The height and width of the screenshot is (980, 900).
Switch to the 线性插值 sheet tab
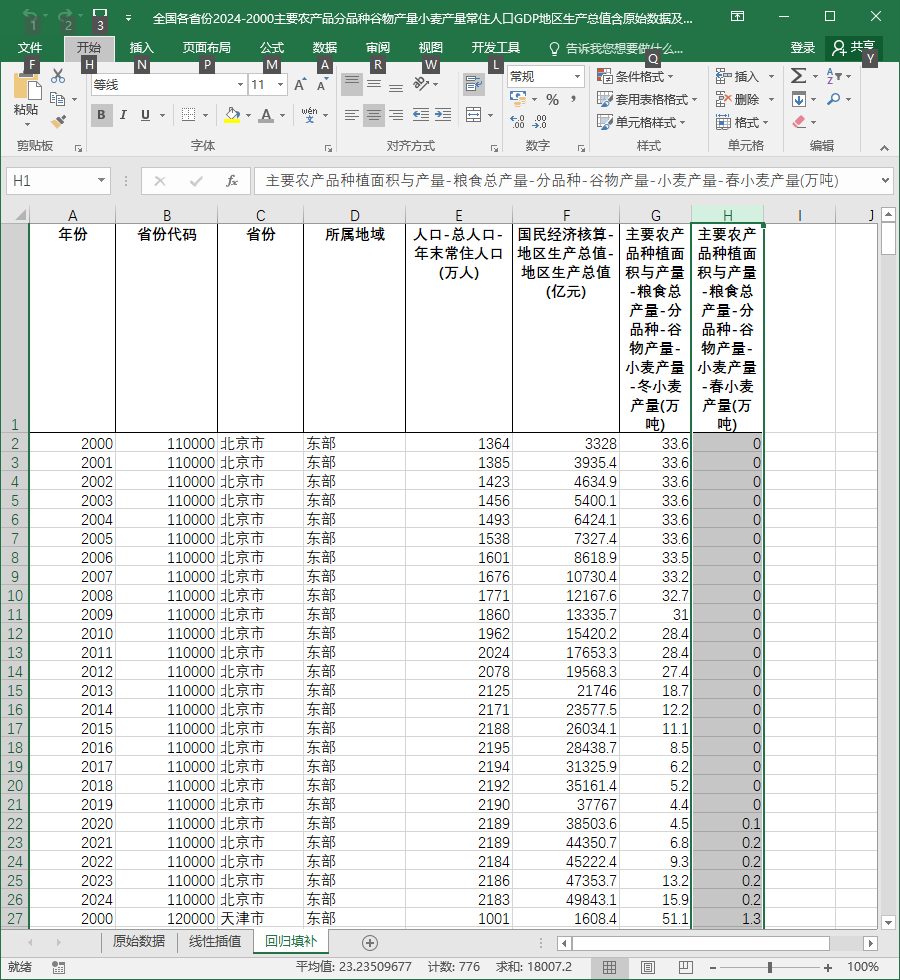[215, 941]
